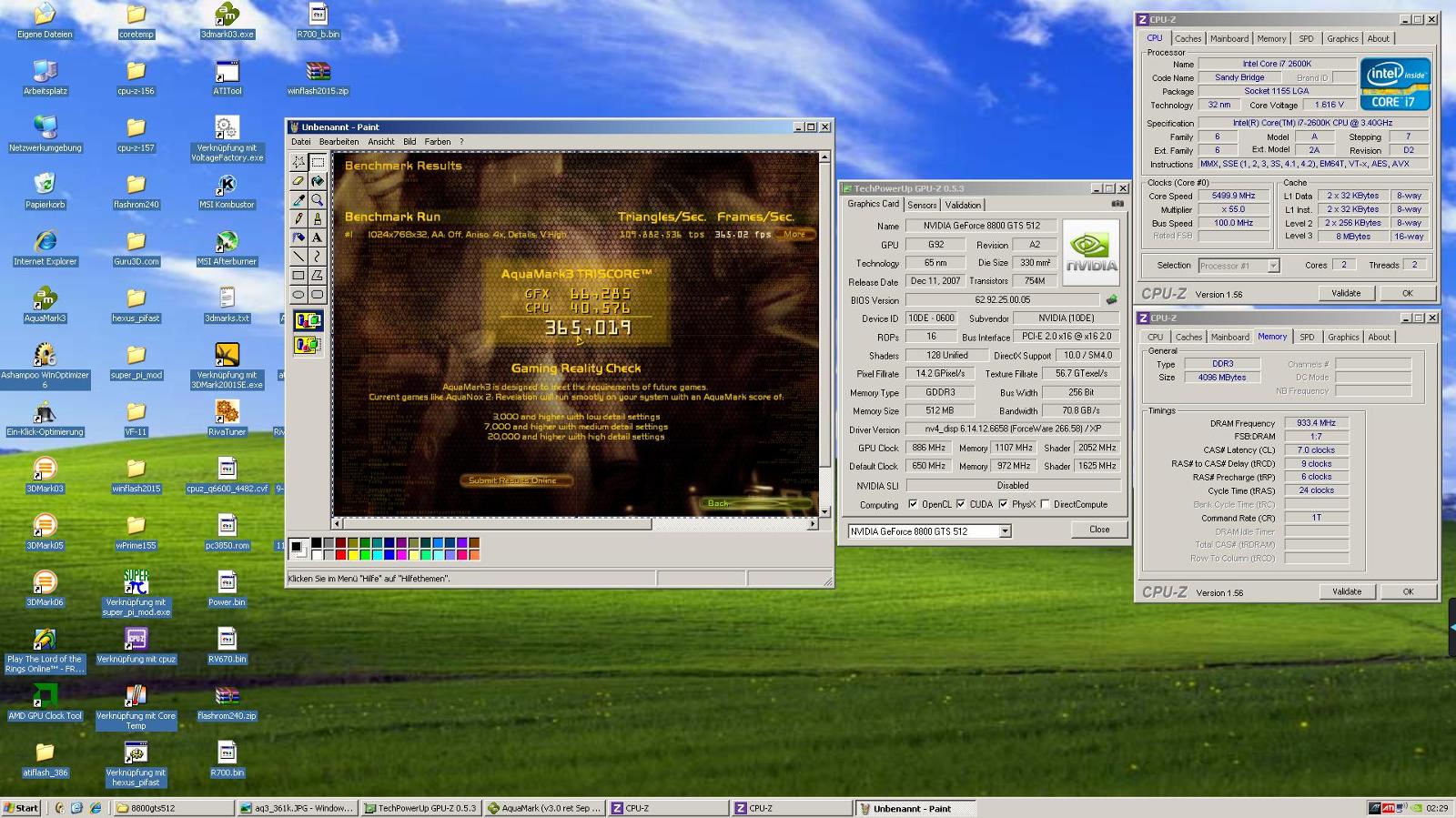
Task: Switch to the 8800gts512 folder taskbar button
Action: (173, 808)
